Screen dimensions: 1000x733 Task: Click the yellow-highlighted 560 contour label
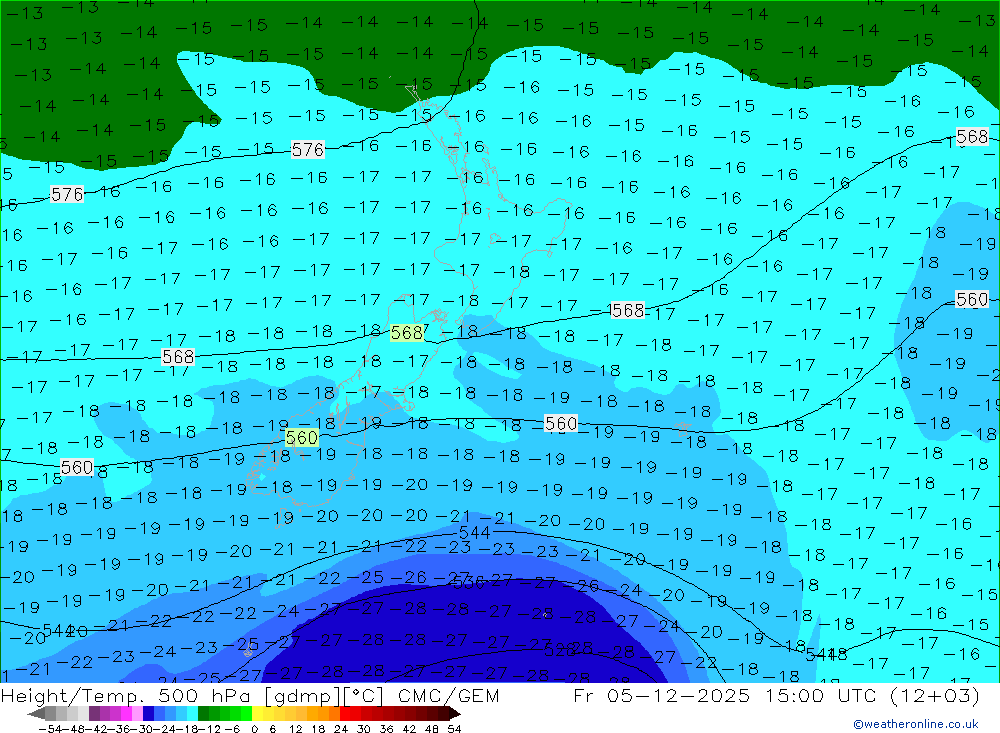(x=302, y=438)
